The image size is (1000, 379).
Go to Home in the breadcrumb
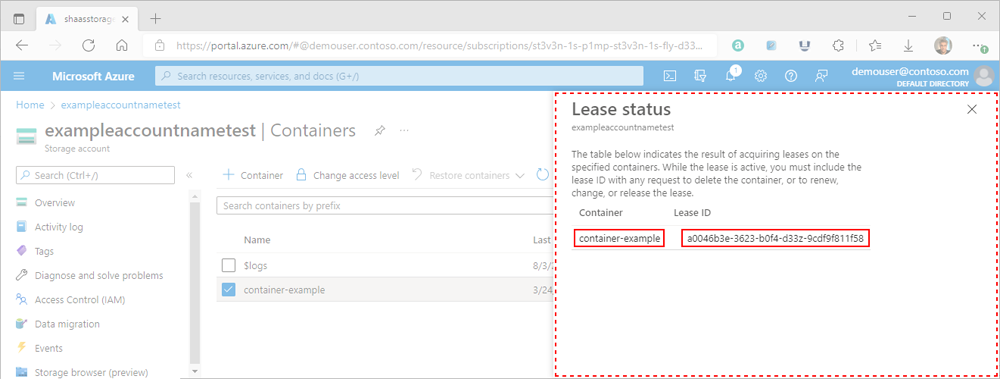30,105
